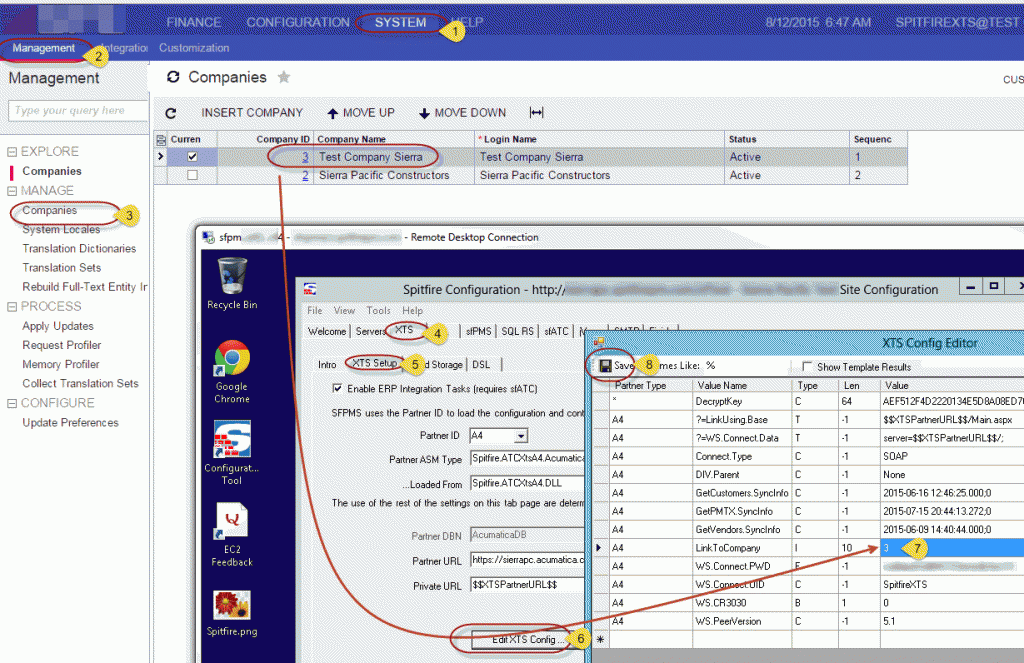Open the CONFIGURATION top menu
The height and width of the screenshot is (663, 1024).
[x=298, y=22]
